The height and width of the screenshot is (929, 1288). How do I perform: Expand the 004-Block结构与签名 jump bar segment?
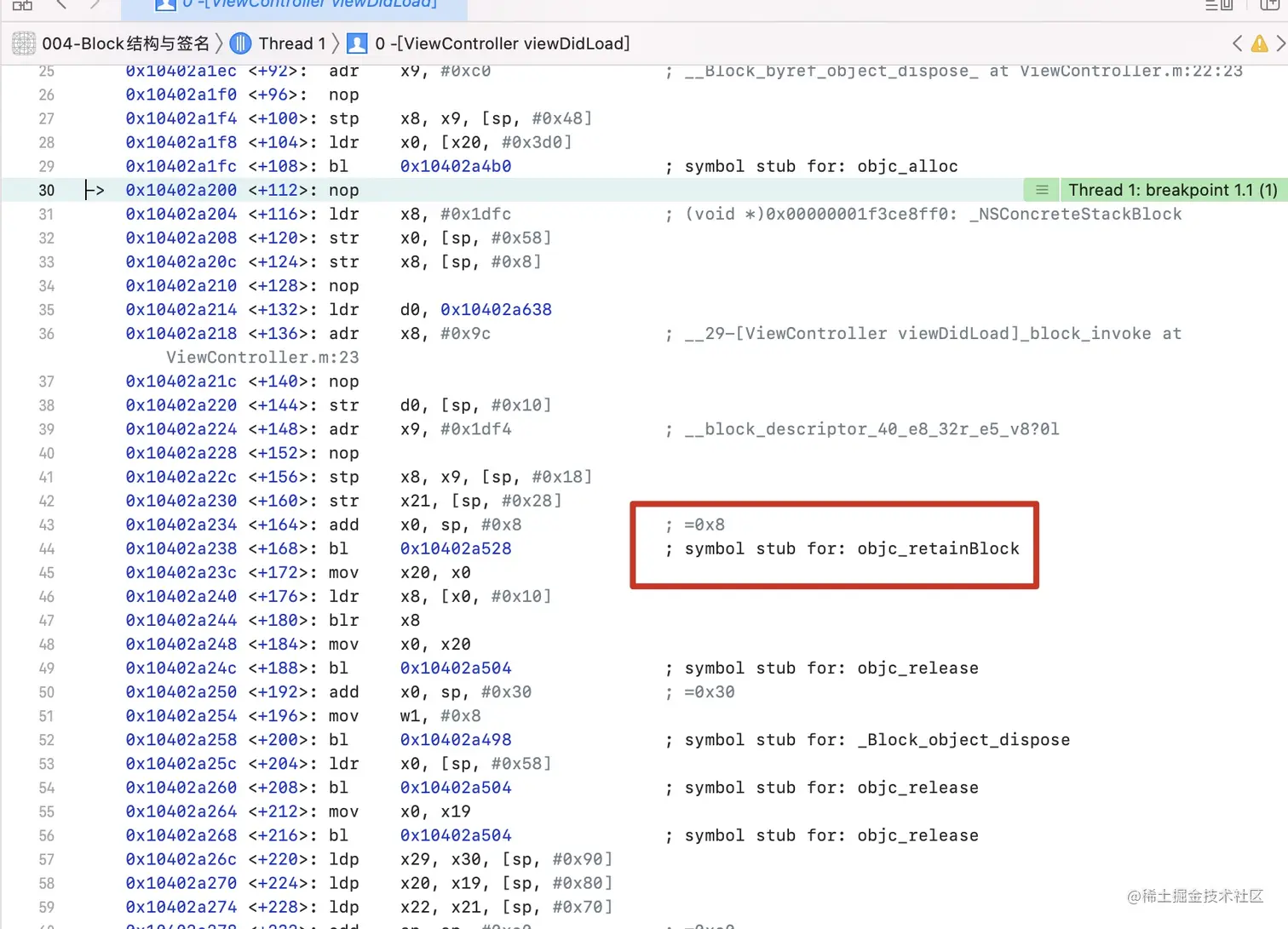click(124, 43)
